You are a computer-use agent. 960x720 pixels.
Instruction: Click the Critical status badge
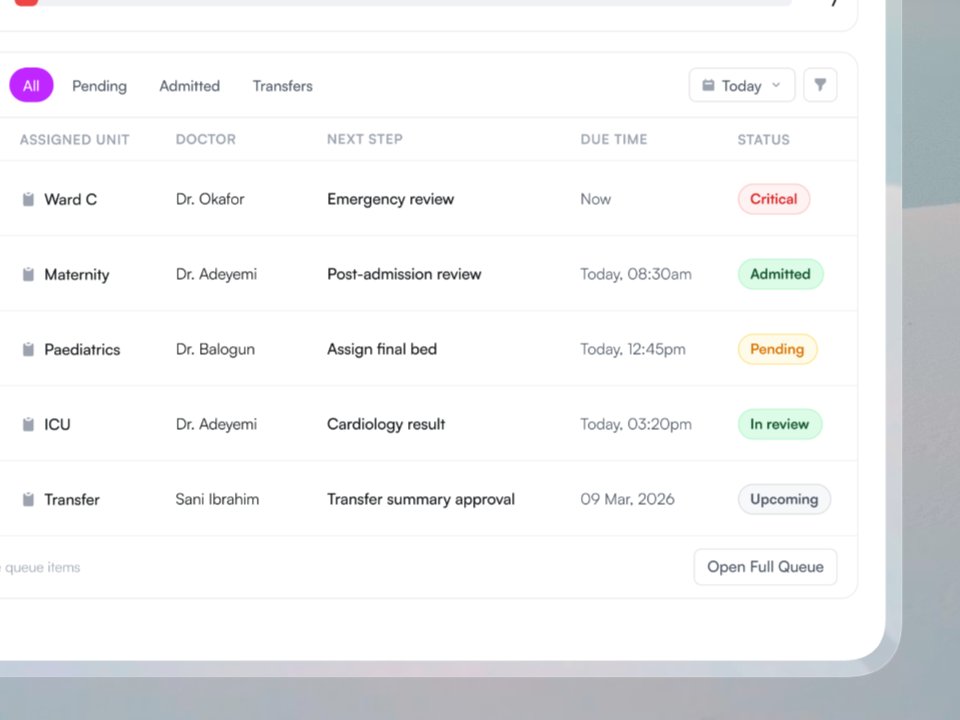[x=773, y=199]
